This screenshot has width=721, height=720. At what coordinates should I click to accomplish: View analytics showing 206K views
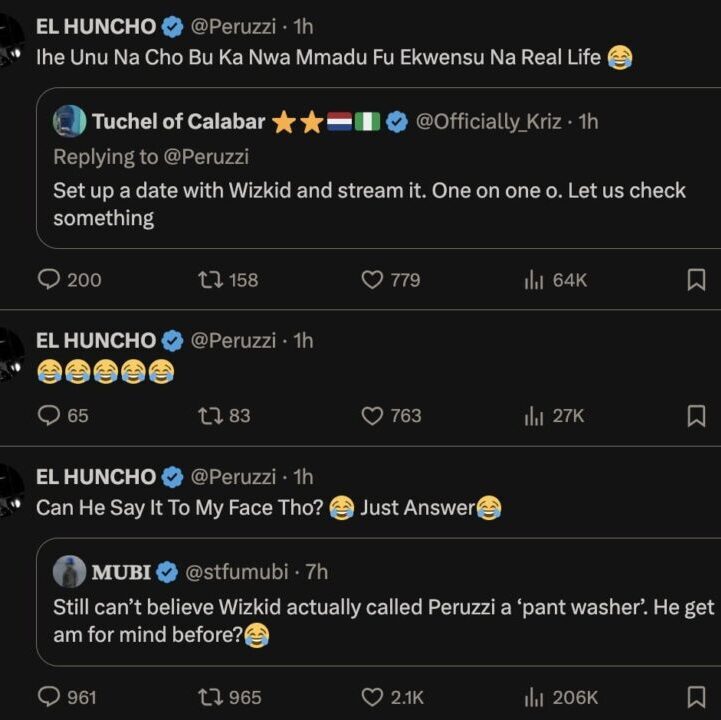coord(534,697)
